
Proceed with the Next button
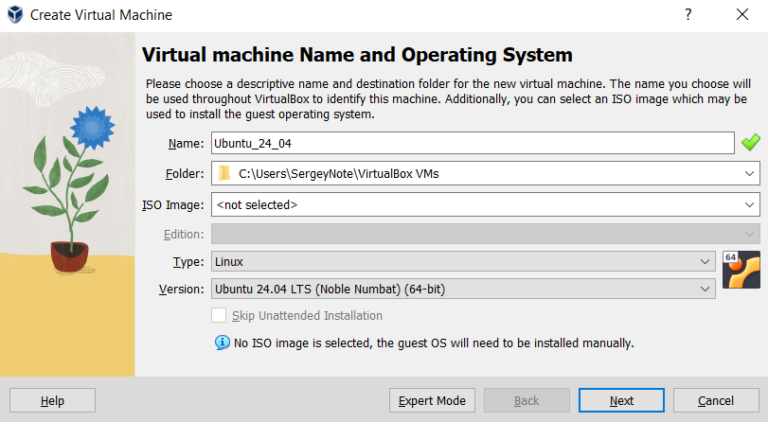(621, 400)
